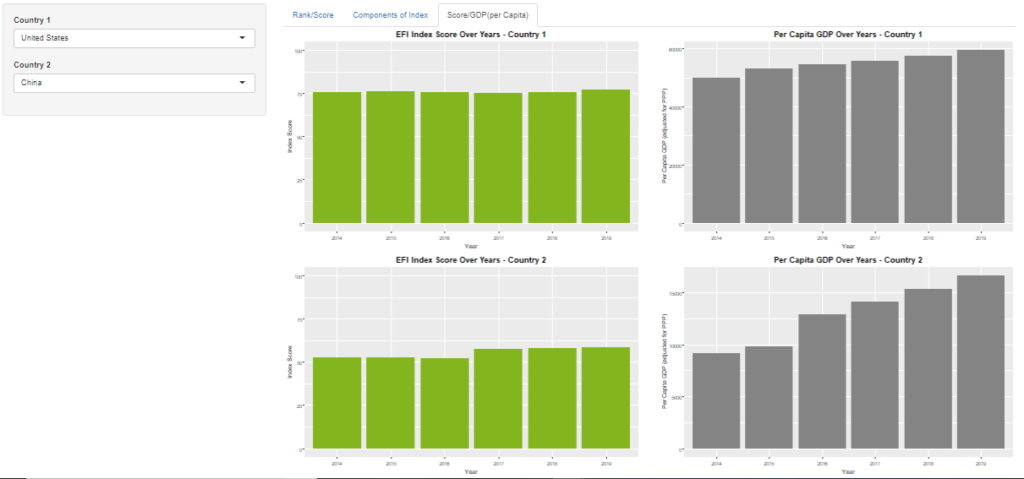This screenshot has width=1024, height=479.
Task: Select 2018 green bar in Country 2 EFI chart
Action: coord(552,398)
